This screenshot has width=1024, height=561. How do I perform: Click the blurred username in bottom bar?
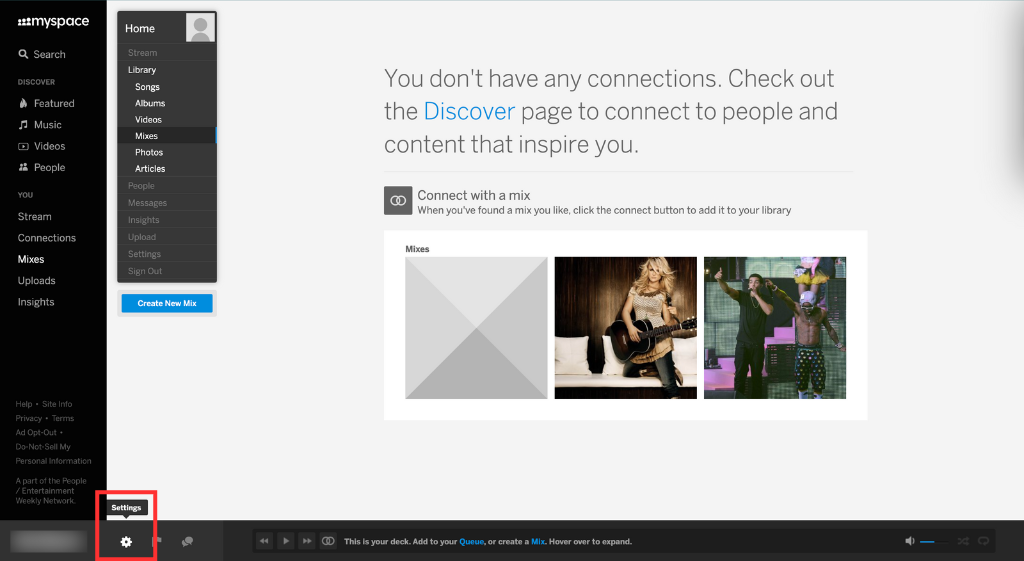click(x=49, y=541)
